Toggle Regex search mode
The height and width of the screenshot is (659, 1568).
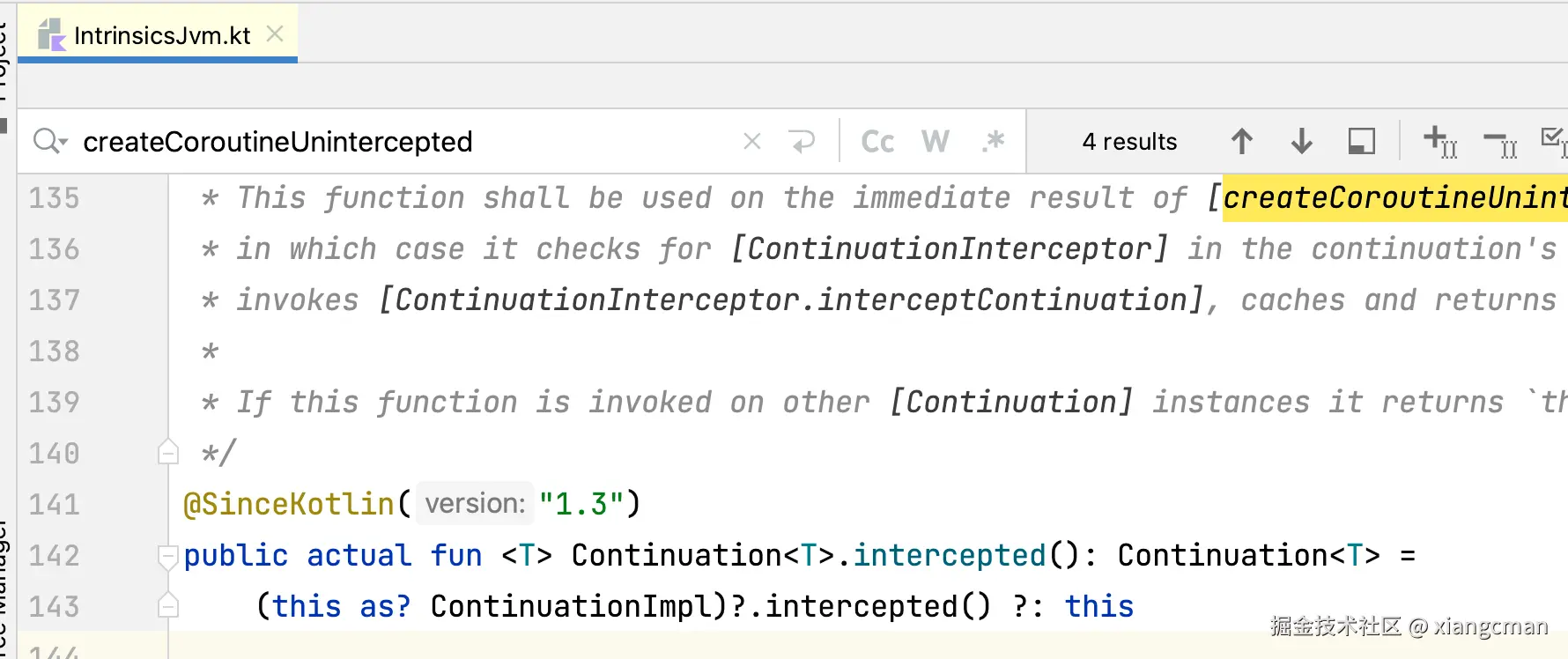point(994,141)
